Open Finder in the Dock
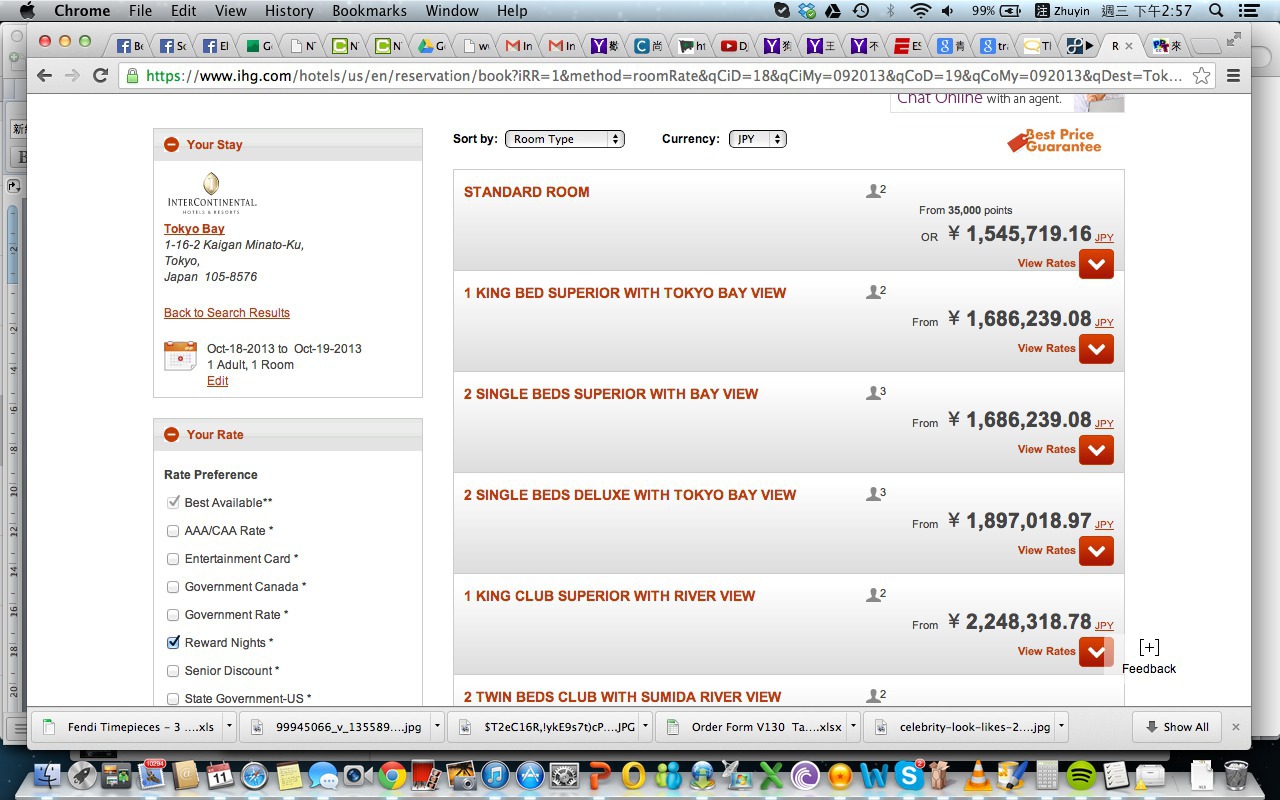Screen dimensions: 1280x800 click(49, 775)
